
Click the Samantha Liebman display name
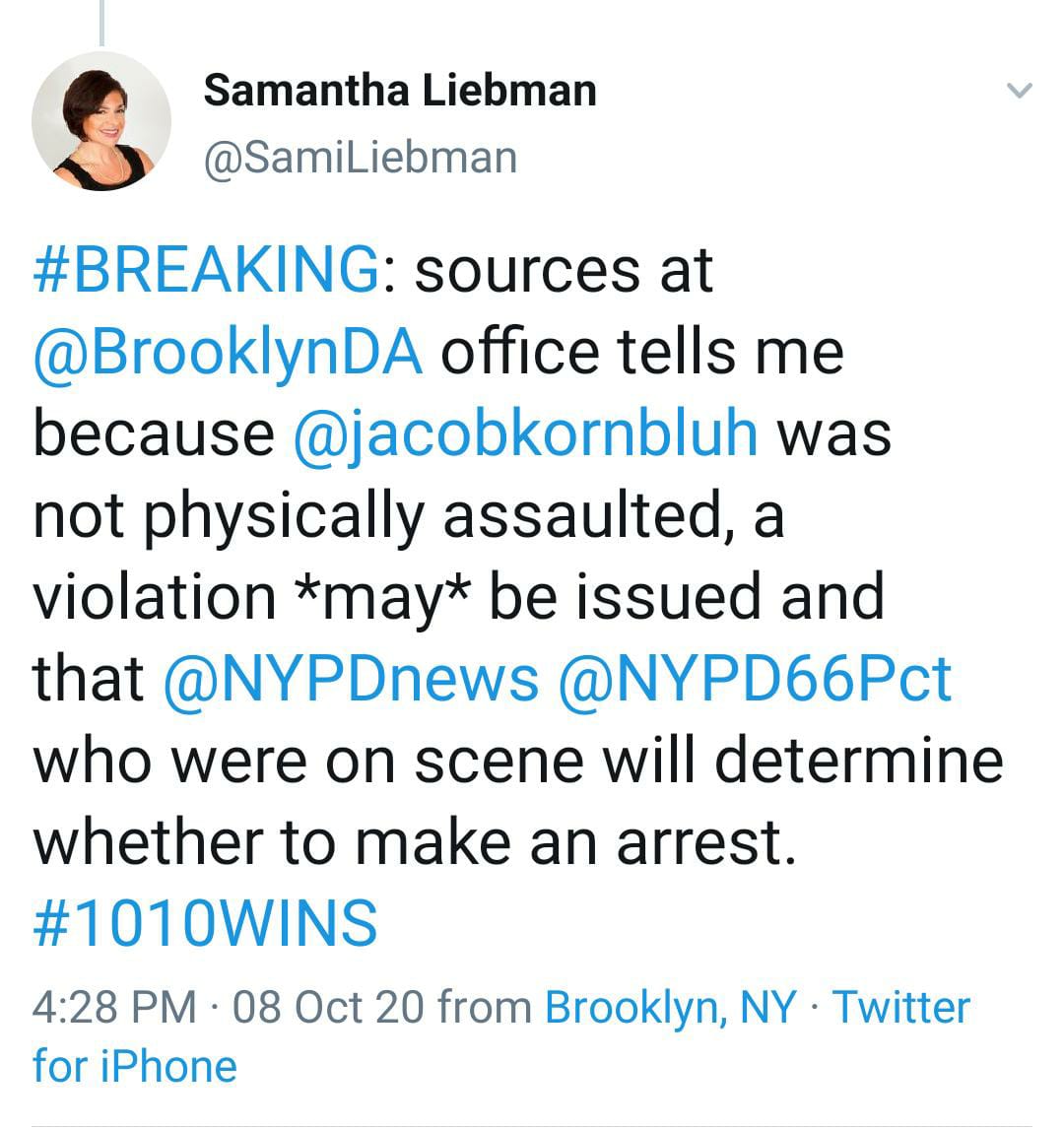coord(399,91)
